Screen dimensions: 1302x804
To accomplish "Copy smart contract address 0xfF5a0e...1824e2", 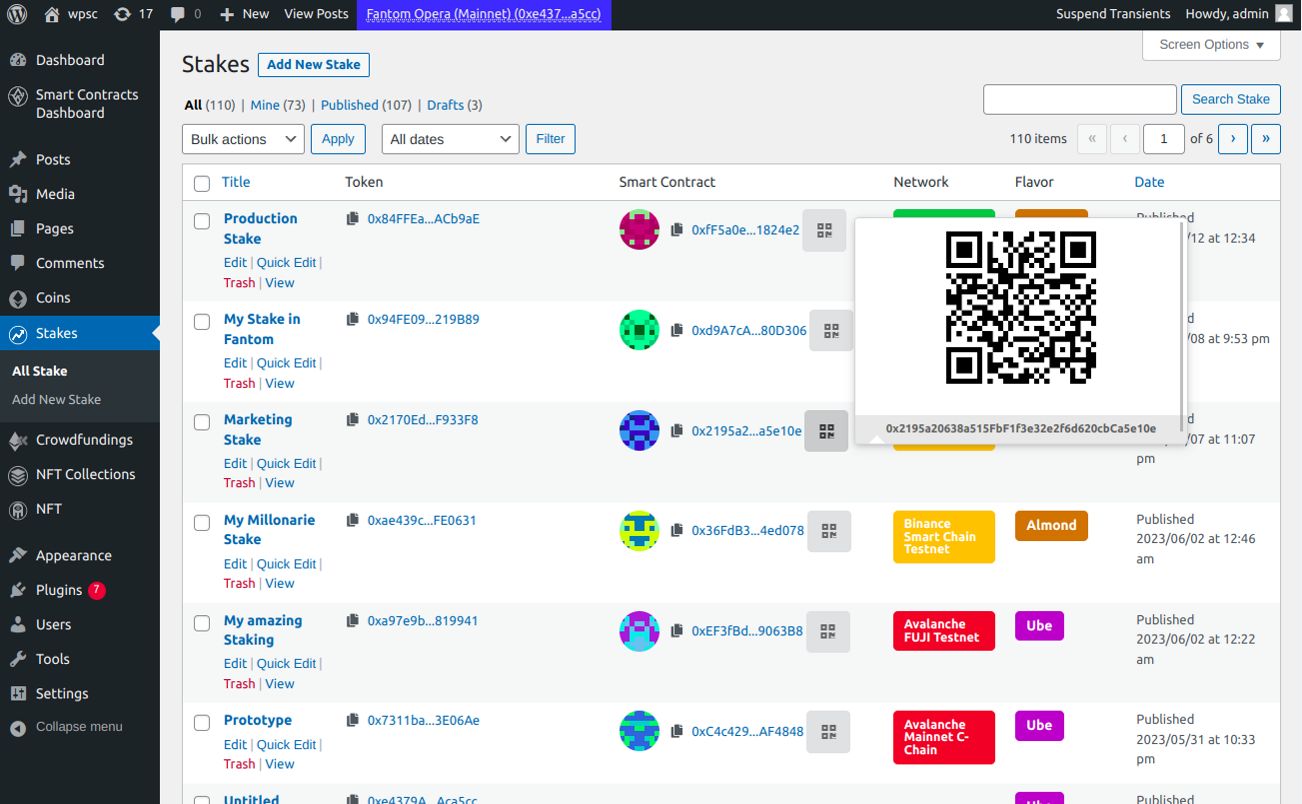I will pyautogui.click(x=677, y=230).
